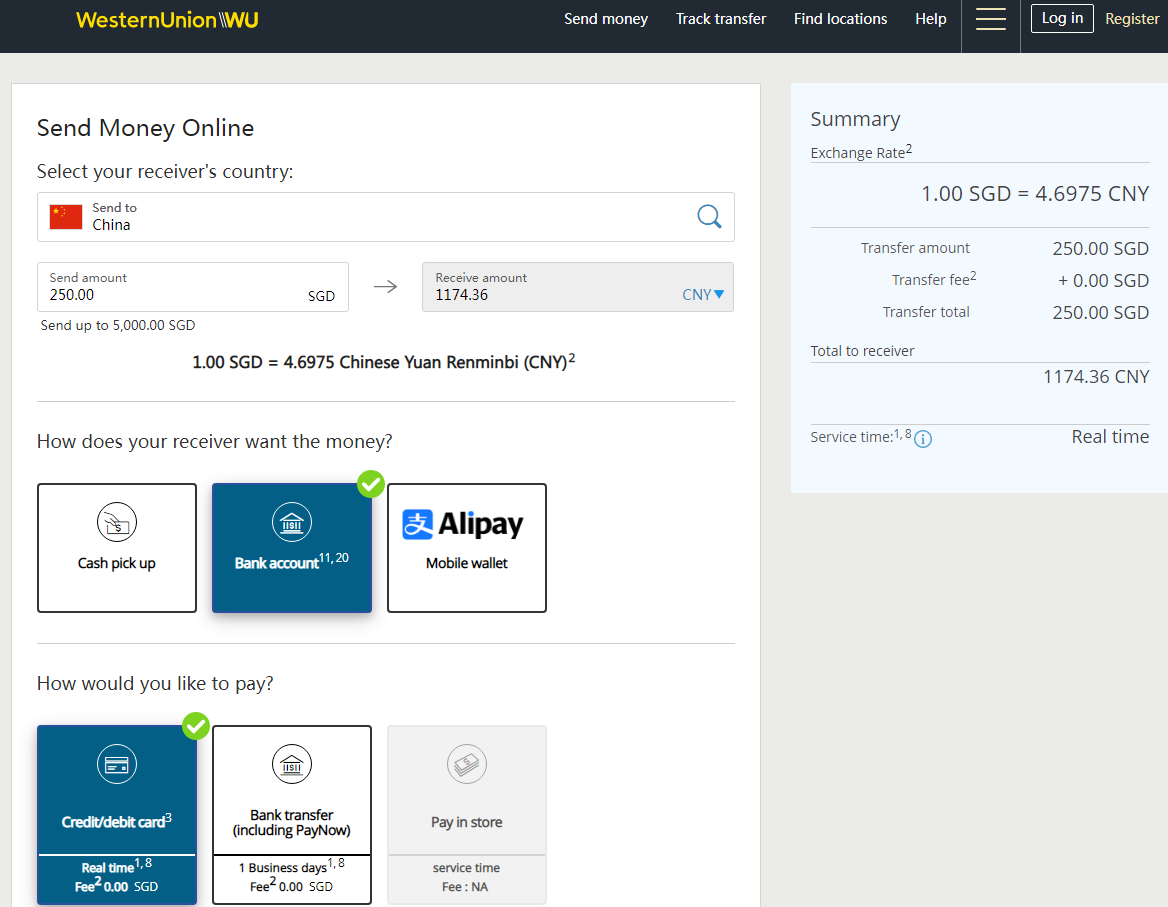Screen dimensions: 1168x907
Task: Open the Help link
Action: pos(930,19)
